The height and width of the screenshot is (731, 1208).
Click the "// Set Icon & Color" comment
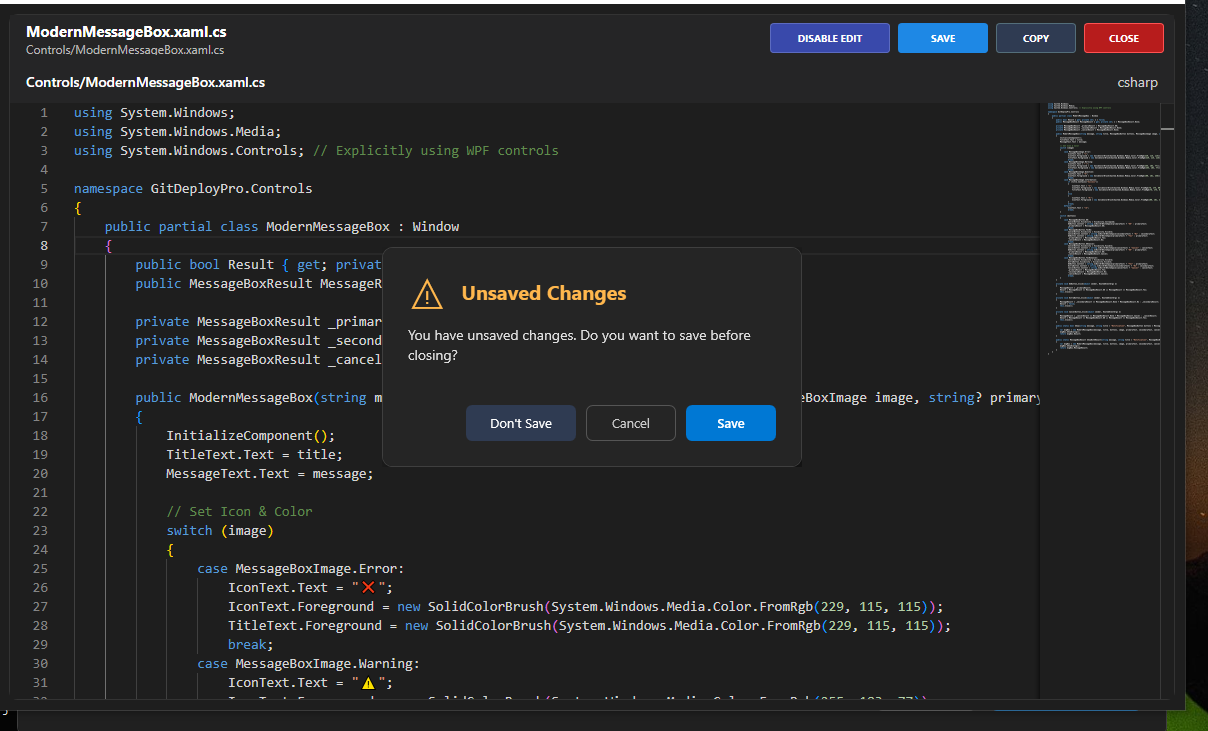click(x=239, y=512)
